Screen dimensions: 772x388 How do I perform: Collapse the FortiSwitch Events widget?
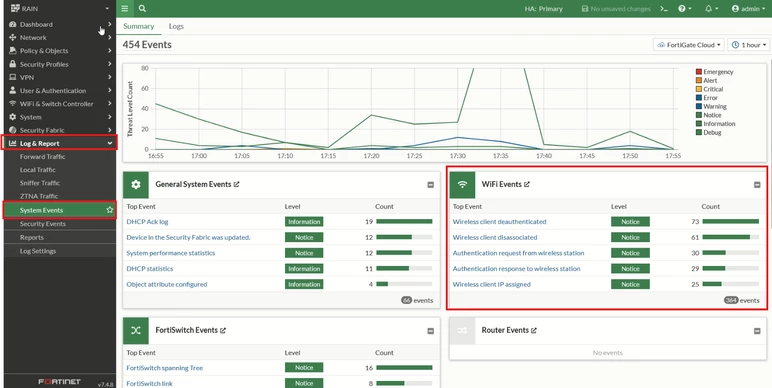(431, 331)
